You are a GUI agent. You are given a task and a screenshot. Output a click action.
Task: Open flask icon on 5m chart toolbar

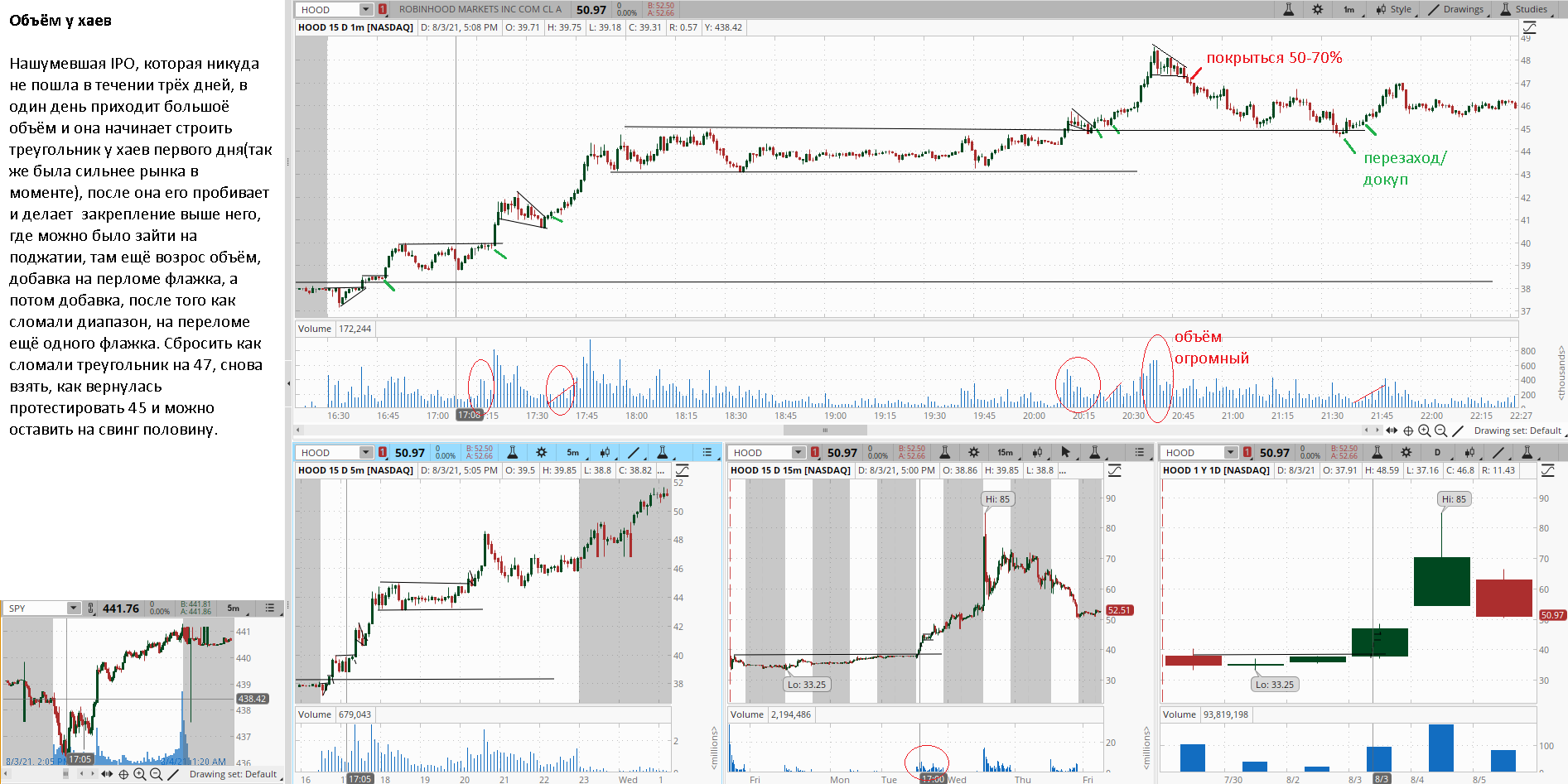pyautogui.click(x=512, y=452)
